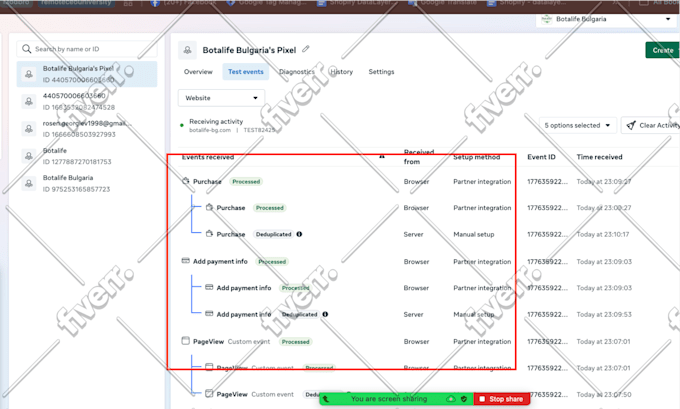
Task: Click the sort icon in the Events received column header
Action: pyautogui.click(x=382, y=157)
